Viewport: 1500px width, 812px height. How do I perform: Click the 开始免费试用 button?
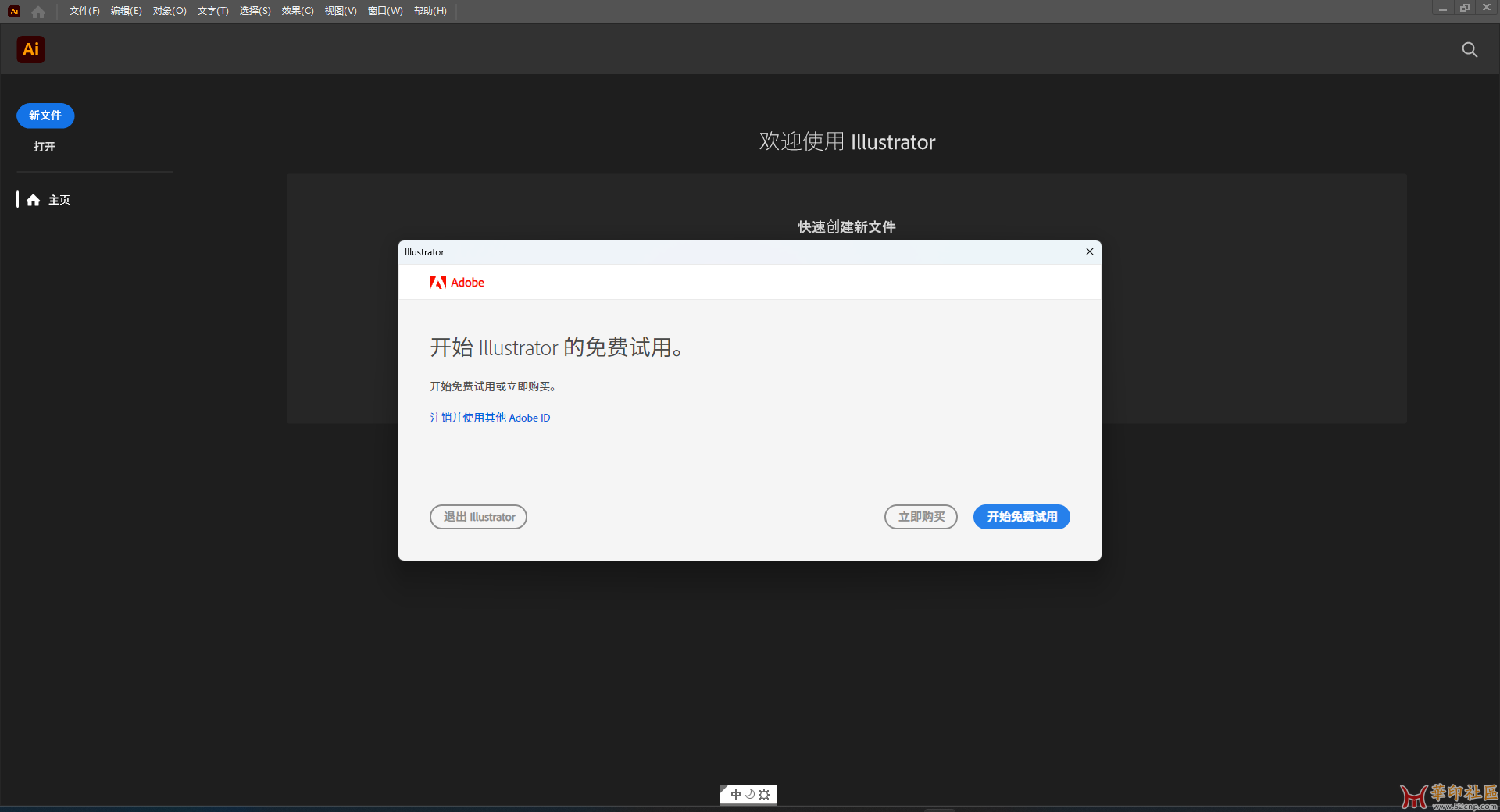click(1022, 517)
